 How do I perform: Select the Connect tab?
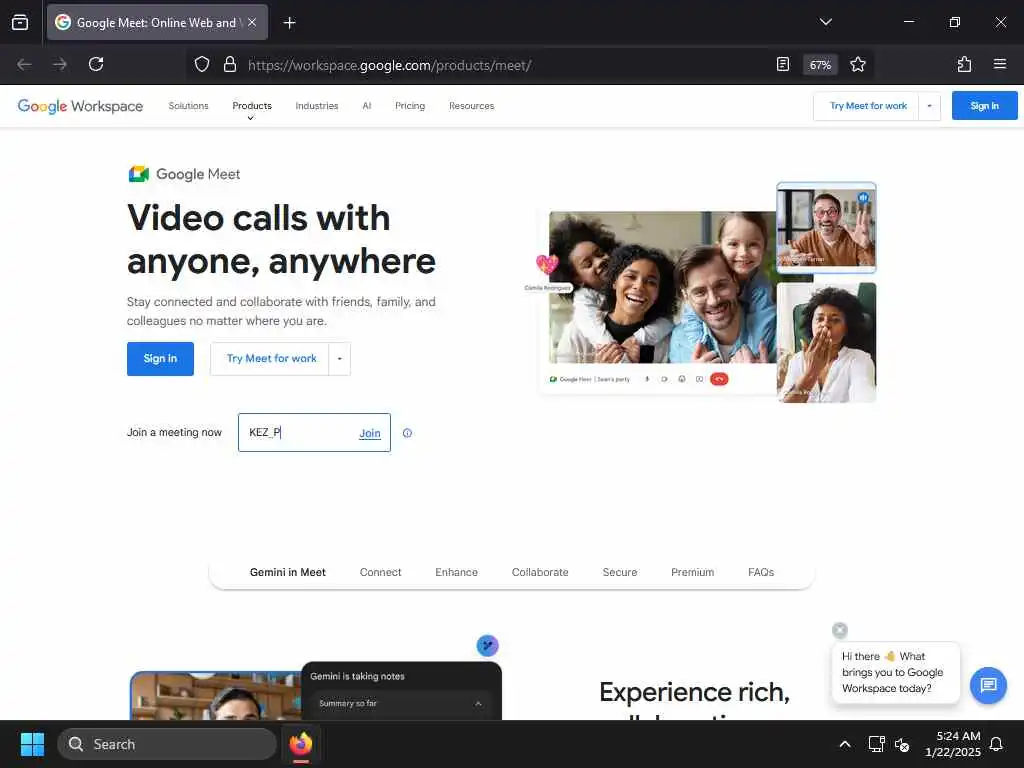[x=380, y=572]
